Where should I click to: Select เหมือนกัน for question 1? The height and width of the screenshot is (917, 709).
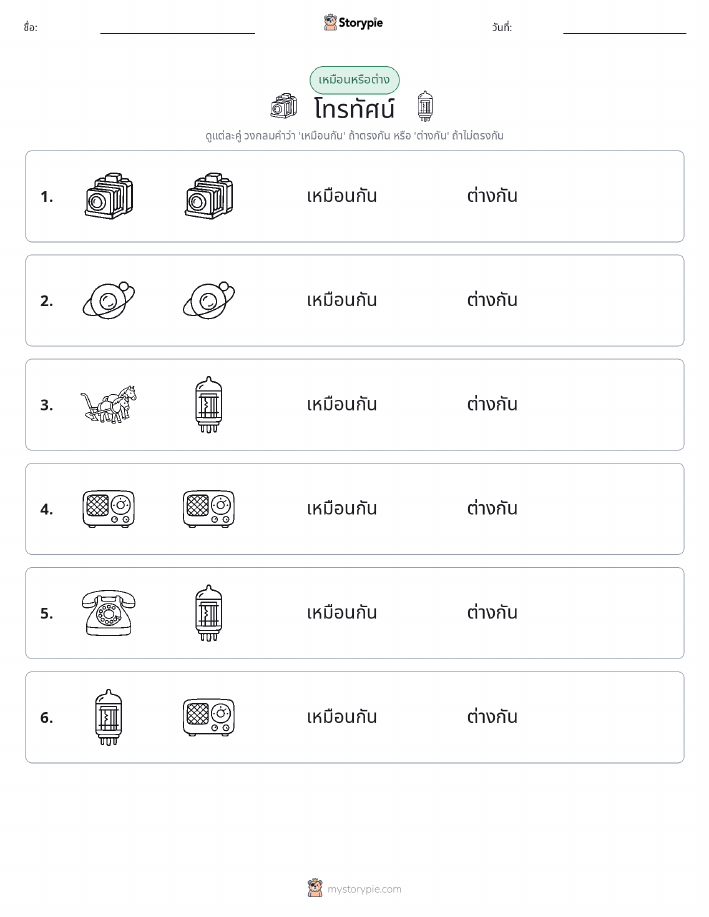(x=342, y=196)
